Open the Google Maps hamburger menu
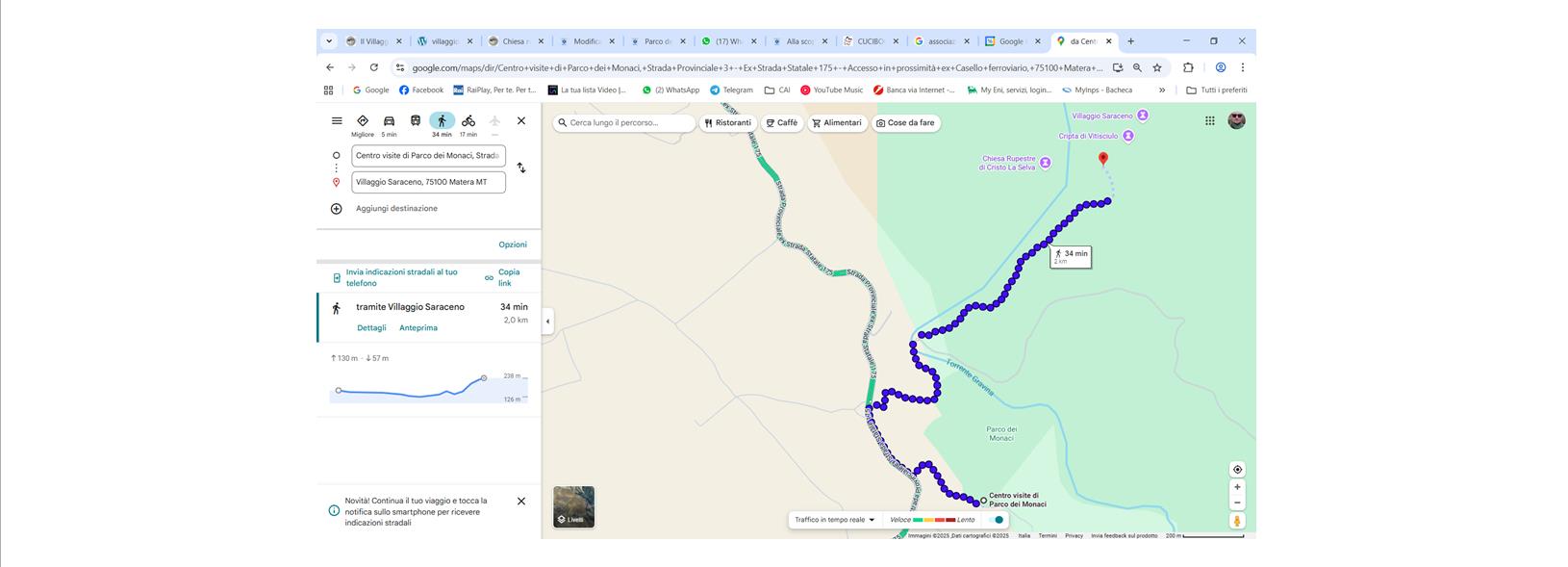This screenshot has width=1568, height=567. pos(337,121)
